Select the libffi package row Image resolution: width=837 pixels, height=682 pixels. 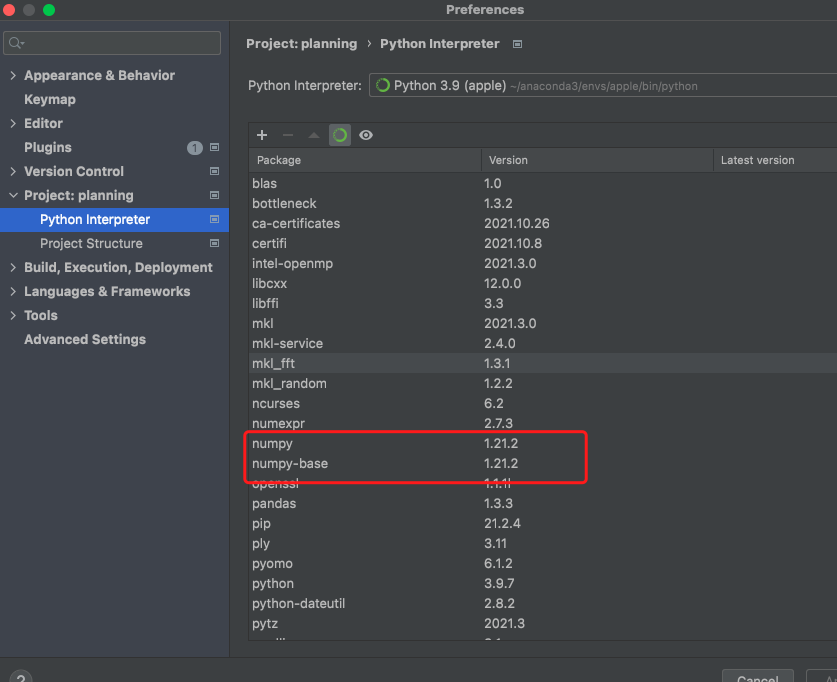coord(542,304)
